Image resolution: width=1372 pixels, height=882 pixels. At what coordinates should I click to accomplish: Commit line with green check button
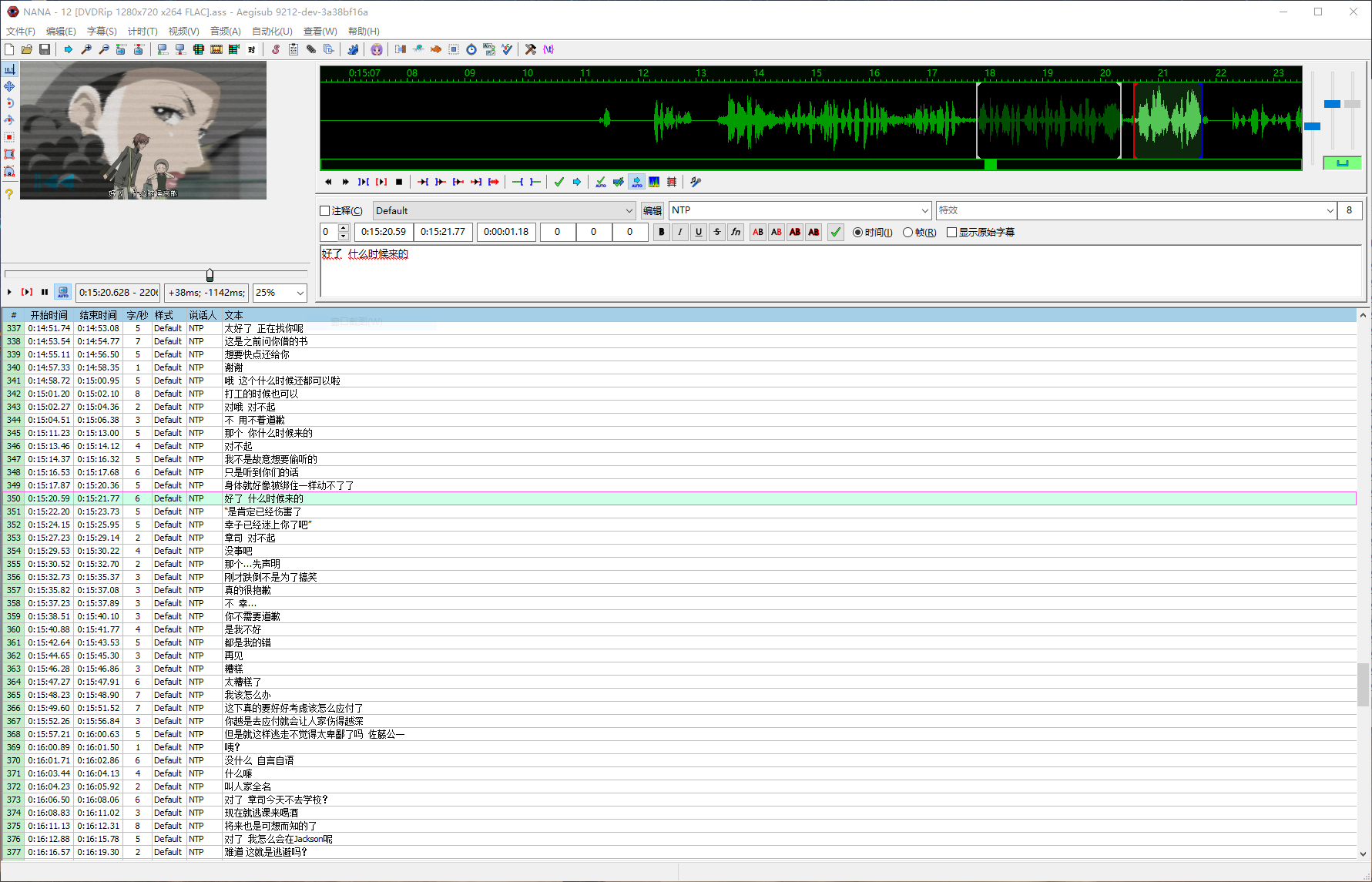coord(836,232)
